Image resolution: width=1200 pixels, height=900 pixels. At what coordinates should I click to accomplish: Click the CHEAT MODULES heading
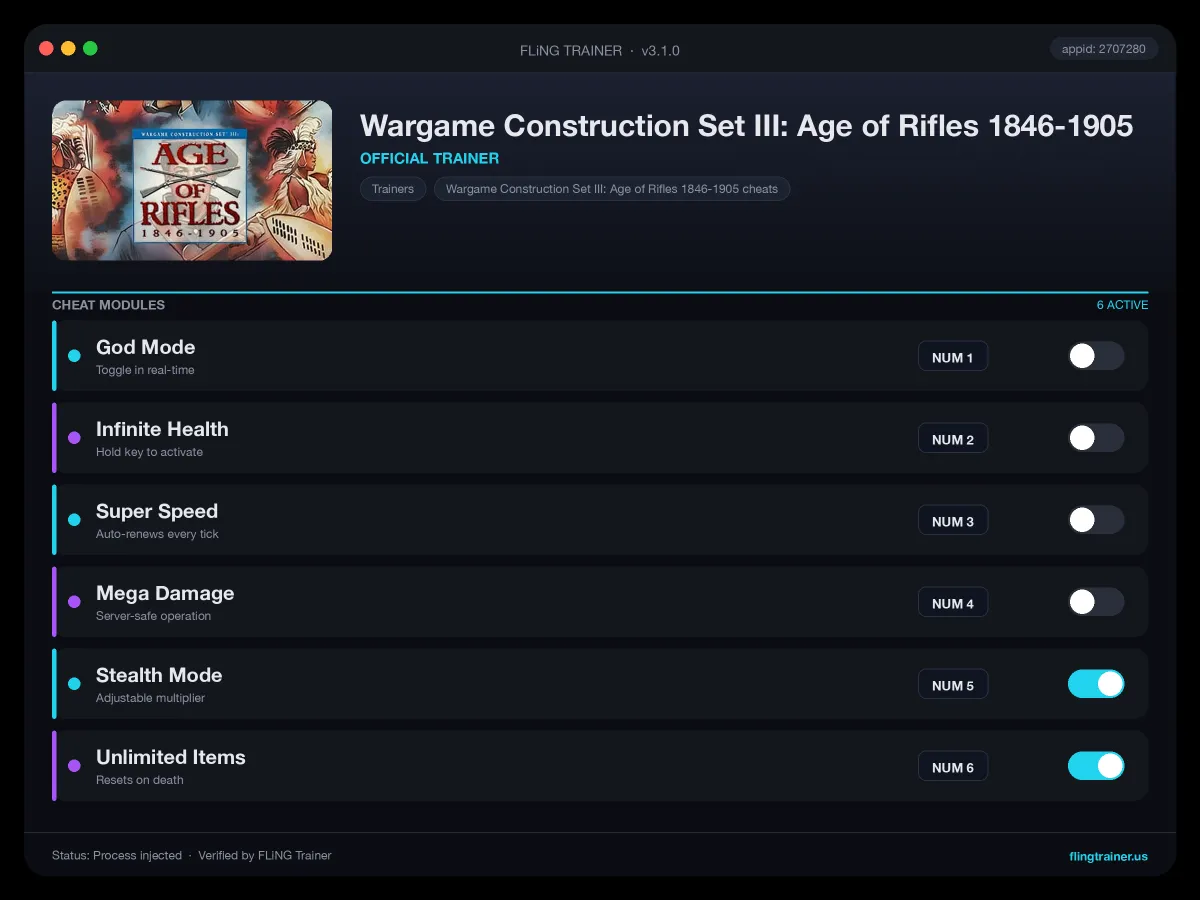point(108,305)
